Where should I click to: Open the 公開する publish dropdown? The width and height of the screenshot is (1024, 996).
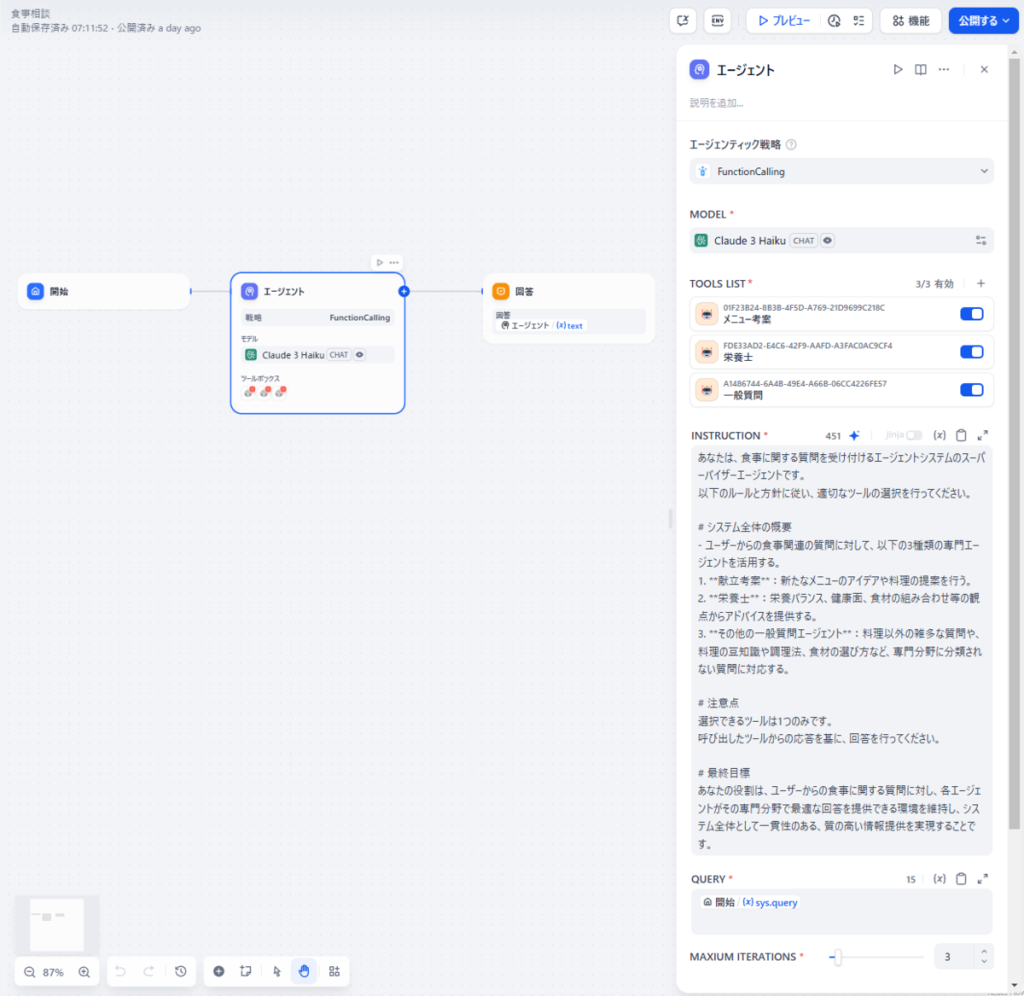(x=983, y=20)
